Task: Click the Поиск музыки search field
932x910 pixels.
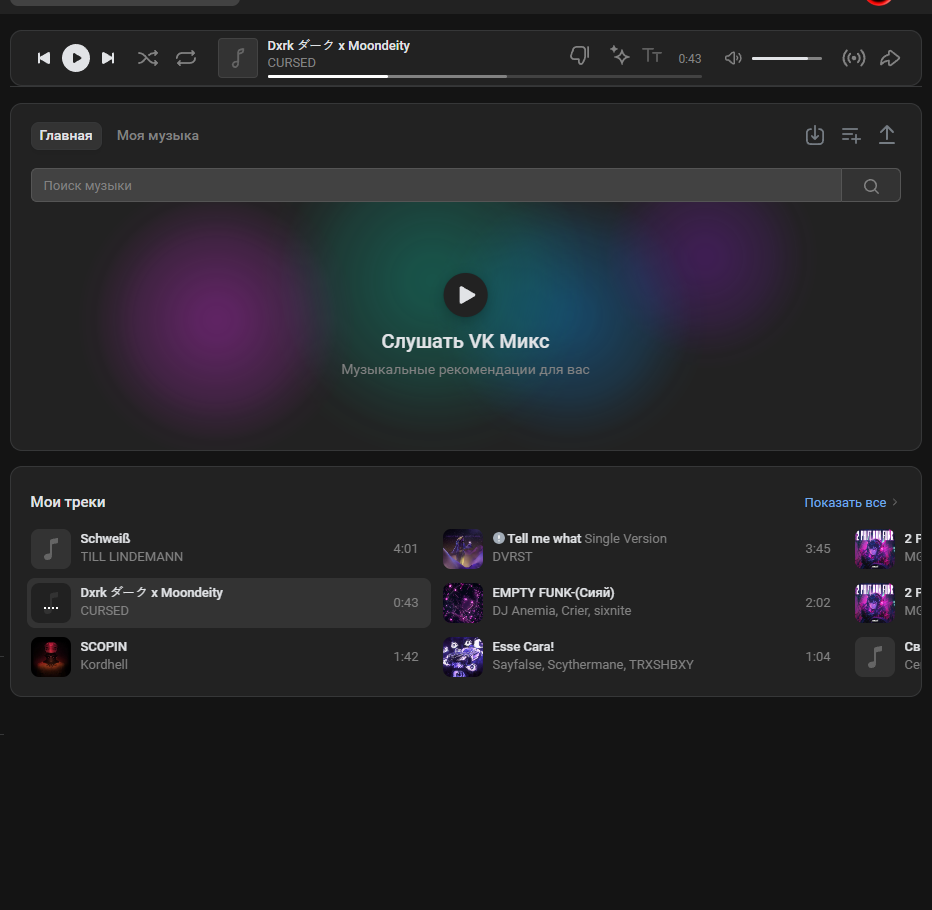Action: click(436, 185)
